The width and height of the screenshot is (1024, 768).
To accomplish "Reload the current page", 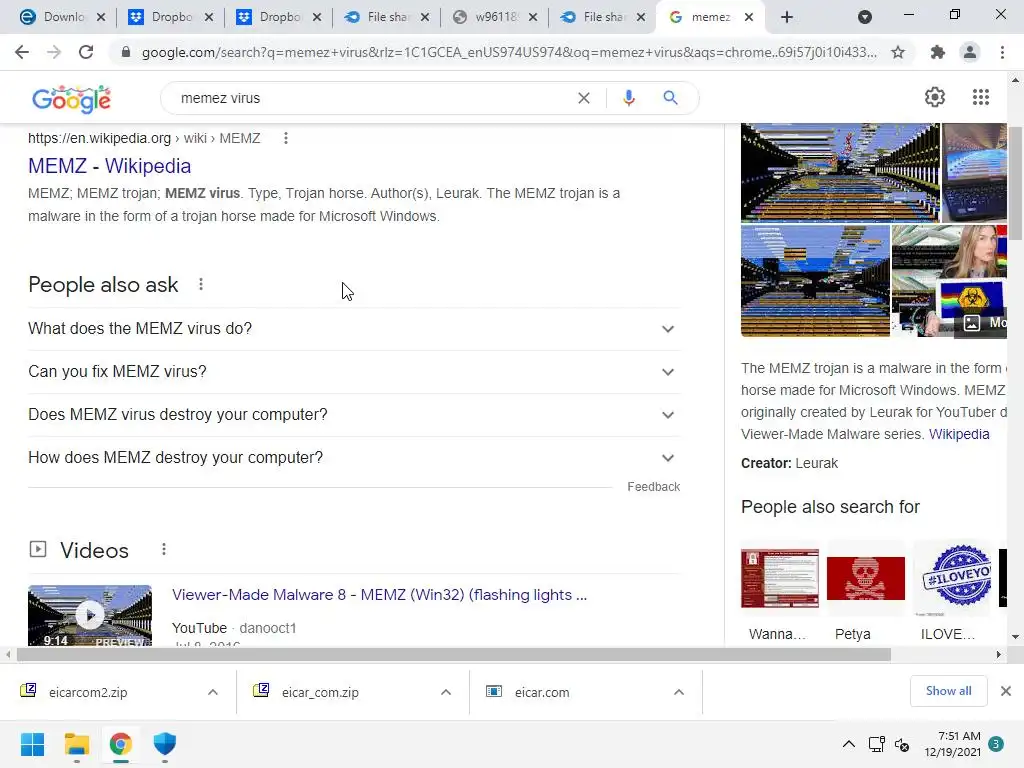I will [86, 52].
